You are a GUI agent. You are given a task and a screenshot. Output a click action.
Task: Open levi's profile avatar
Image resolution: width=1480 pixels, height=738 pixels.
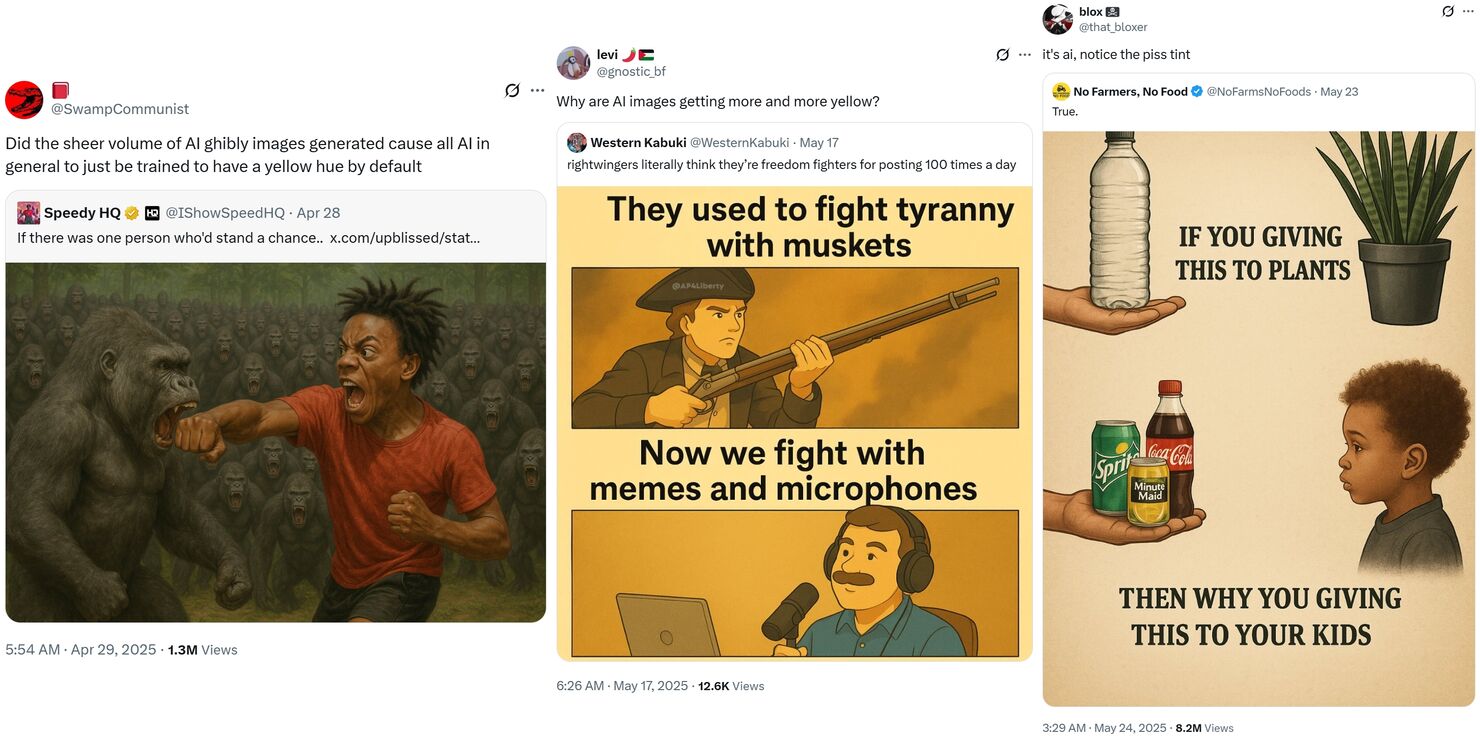pyautogui.click(x=573, y=63)
